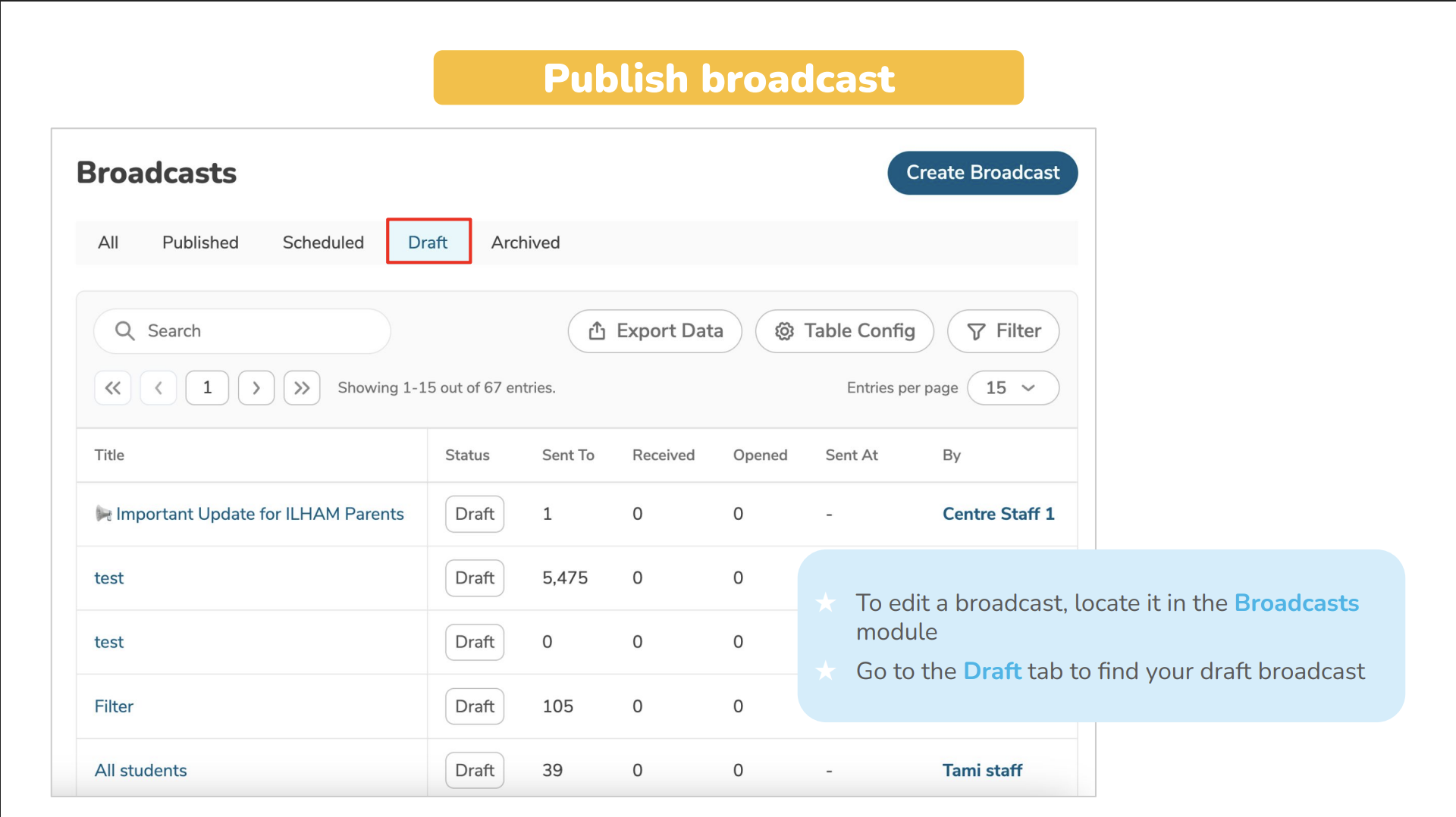
Task: Expand the Entries per page dropdown
Action: tap(1012, 388)
